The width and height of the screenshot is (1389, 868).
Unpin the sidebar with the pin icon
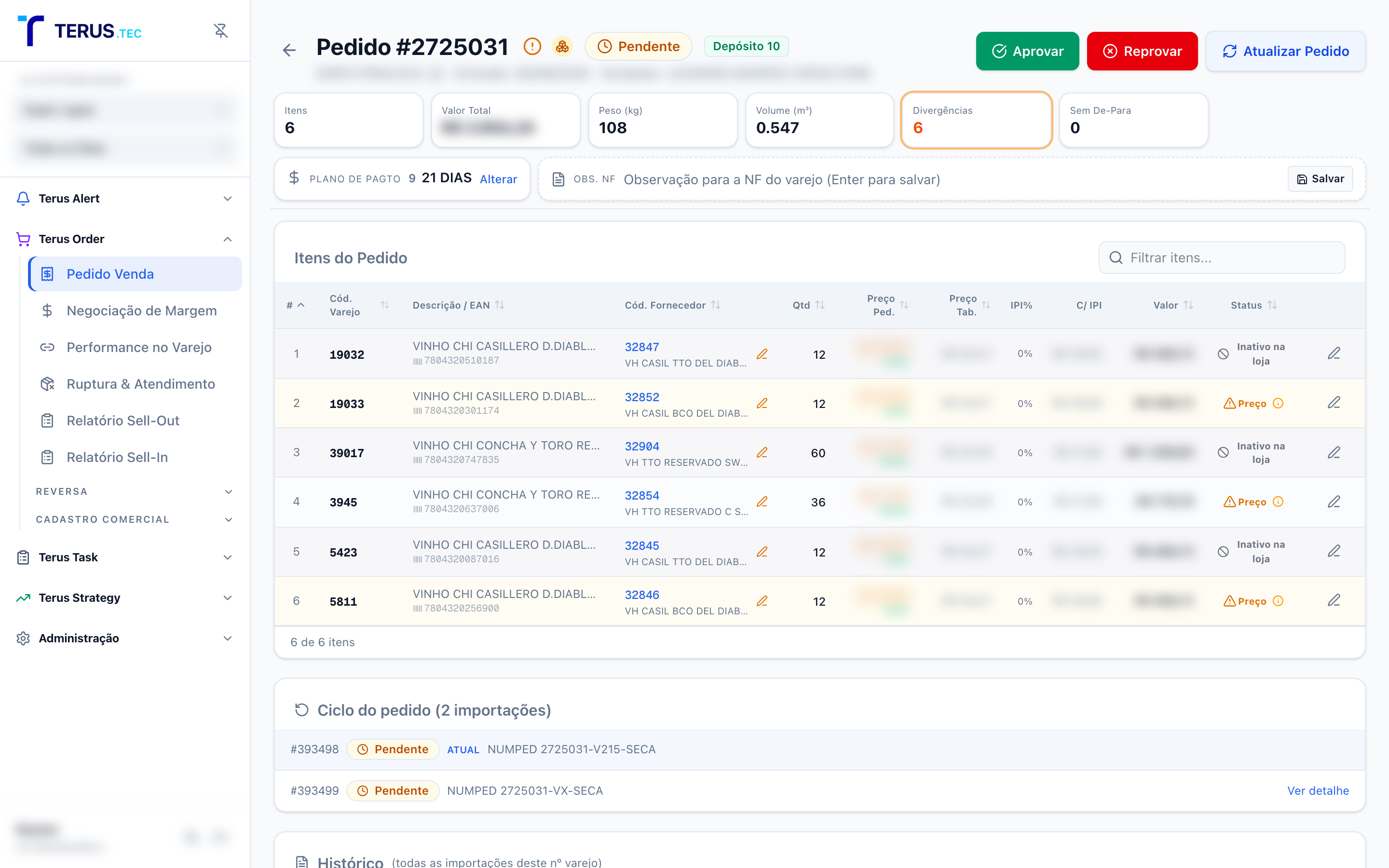click(x=221, y=30)
